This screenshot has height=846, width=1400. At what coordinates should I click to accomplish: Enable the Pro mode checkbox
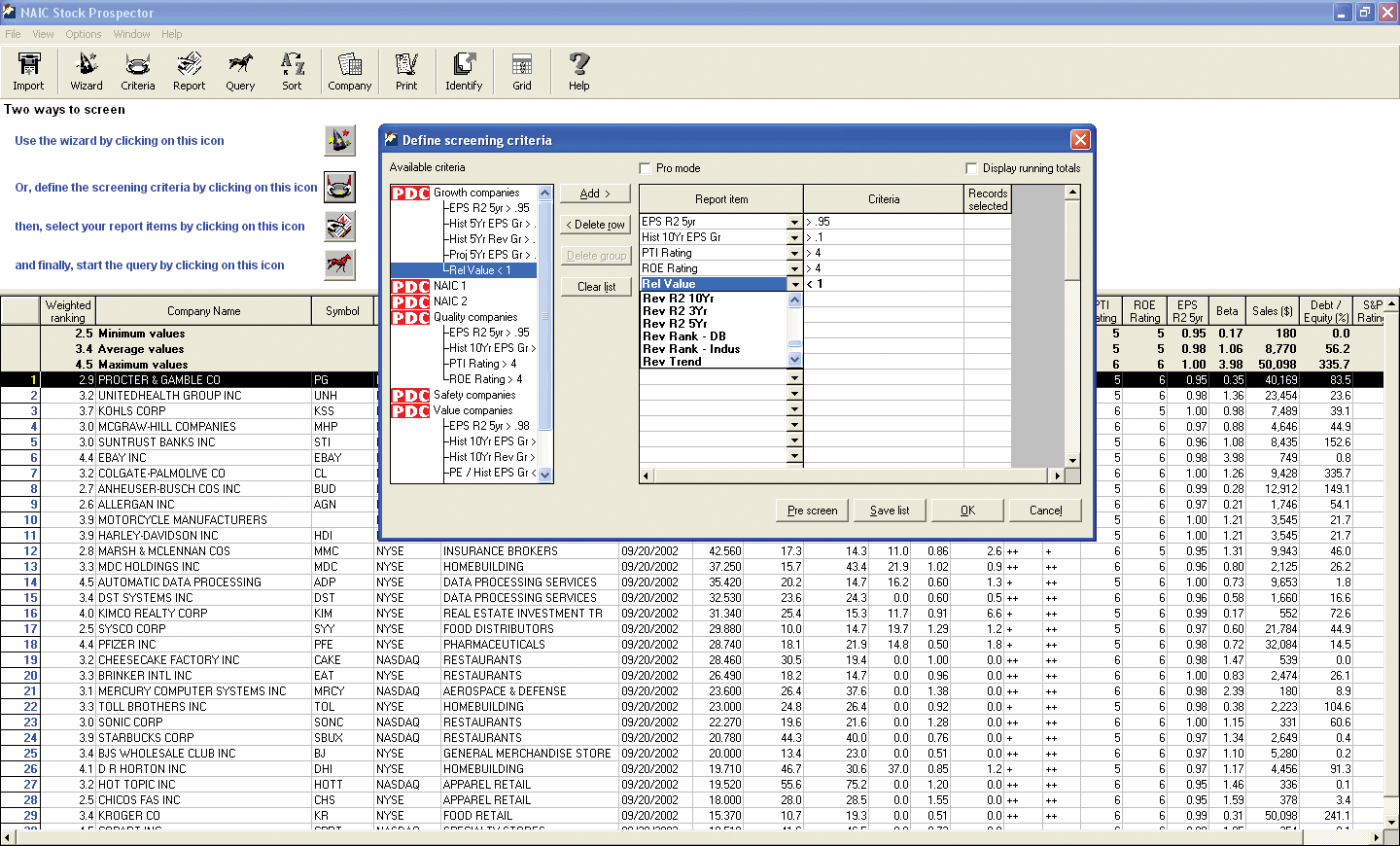[x=646, y=168]
